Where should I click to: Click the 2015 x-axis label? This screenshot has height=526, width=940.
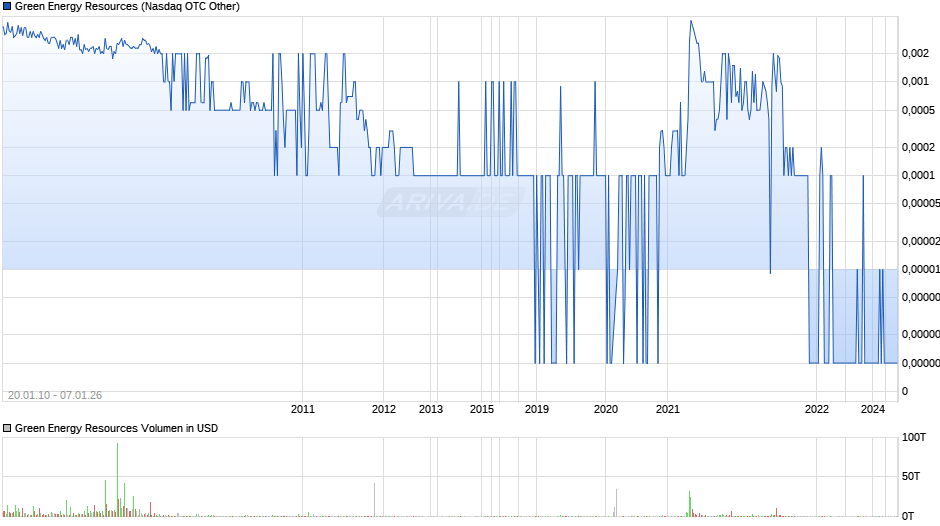482,409
